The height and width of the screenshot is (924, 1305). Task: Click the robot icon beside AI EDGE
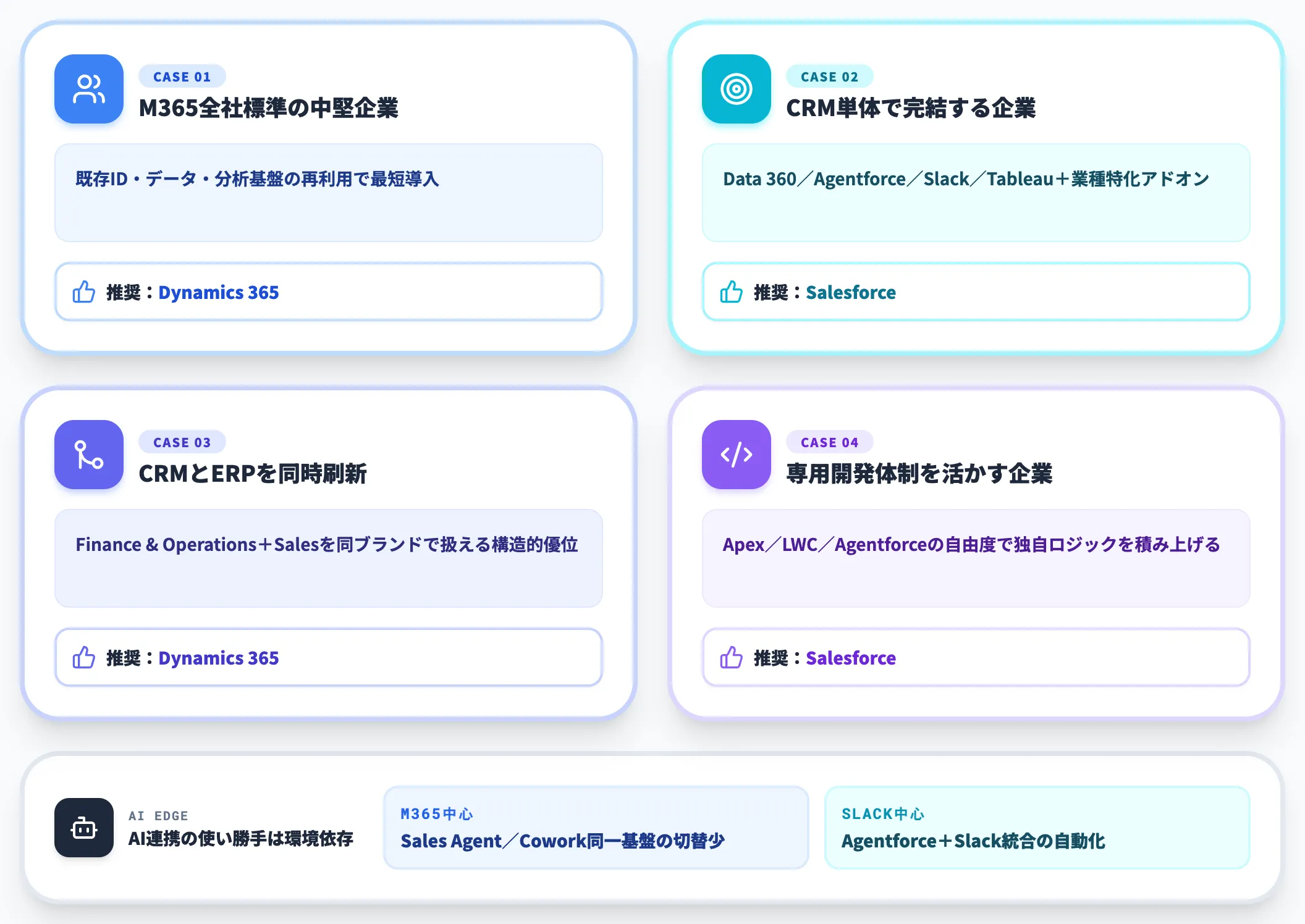(84, 828)
